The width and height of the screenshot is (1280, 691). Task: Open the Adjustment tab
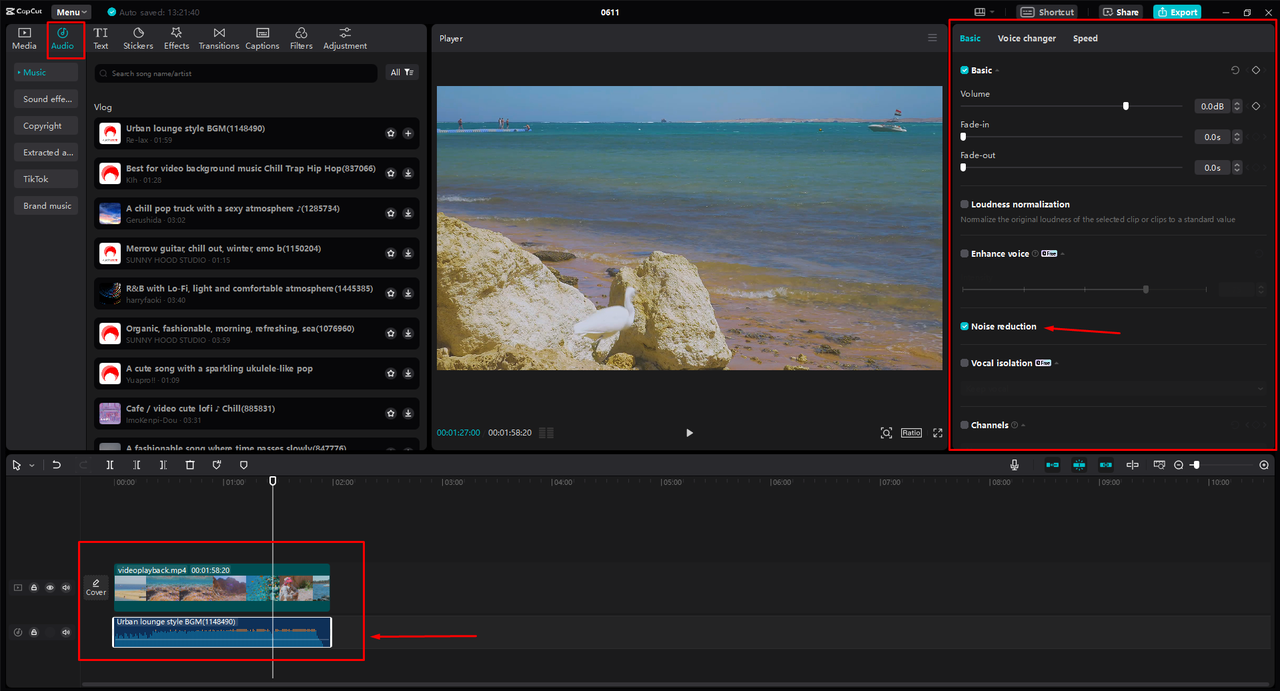click(x=345, y=39)
